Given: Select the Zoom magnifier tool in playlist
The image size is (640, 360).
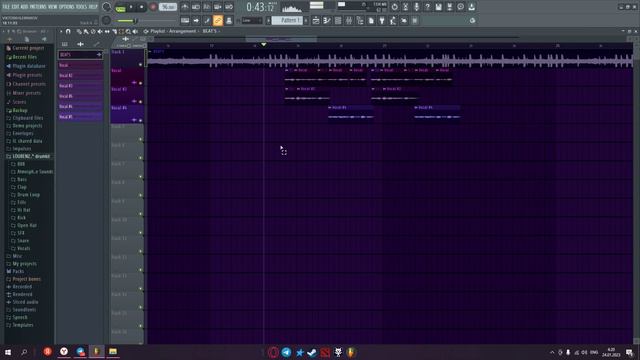Looking at the screenshot, I should (128, 31).
